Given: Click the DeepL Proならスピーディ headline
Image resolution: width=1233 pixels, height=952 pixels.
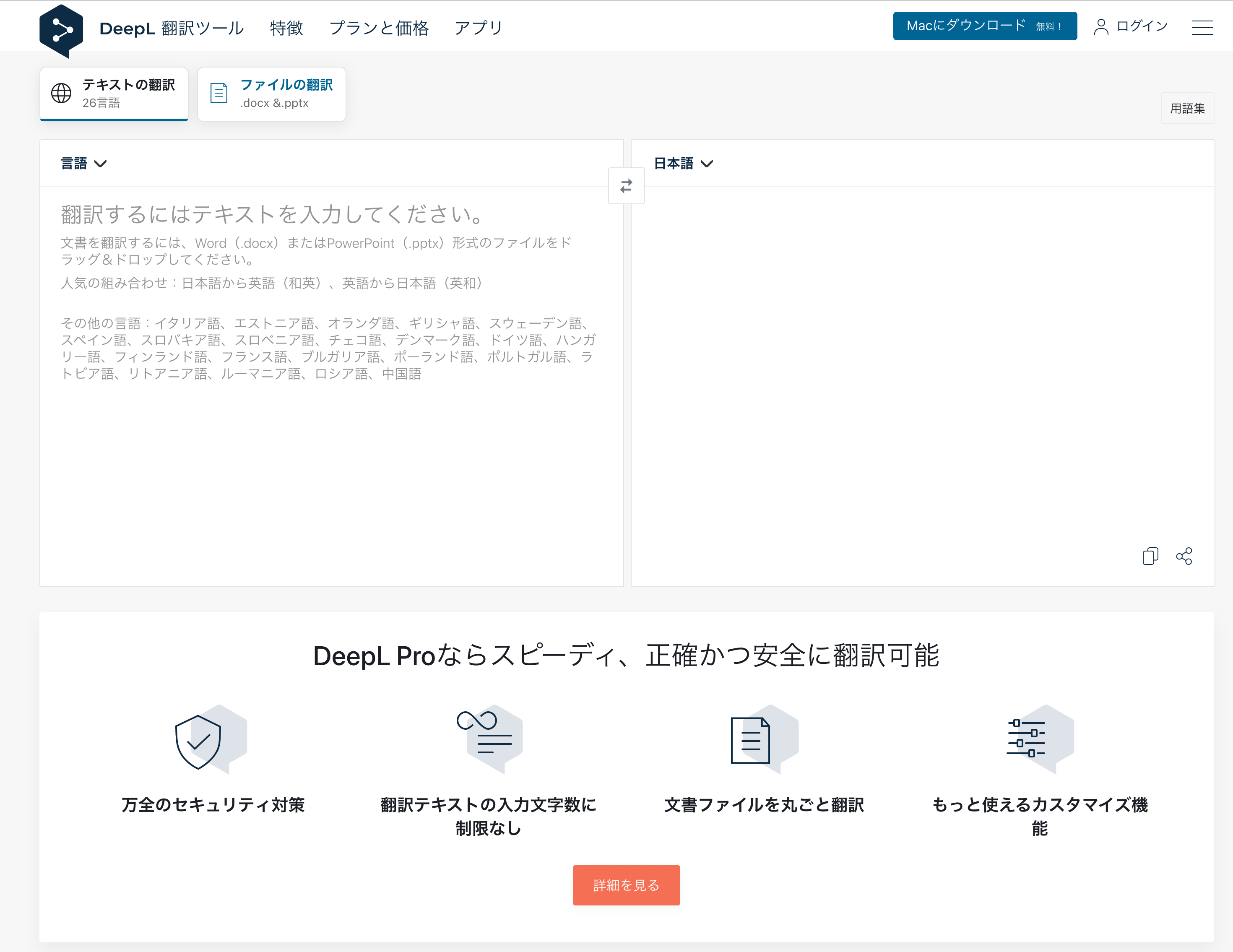Looking at the screenshot, I should [626, 655].
